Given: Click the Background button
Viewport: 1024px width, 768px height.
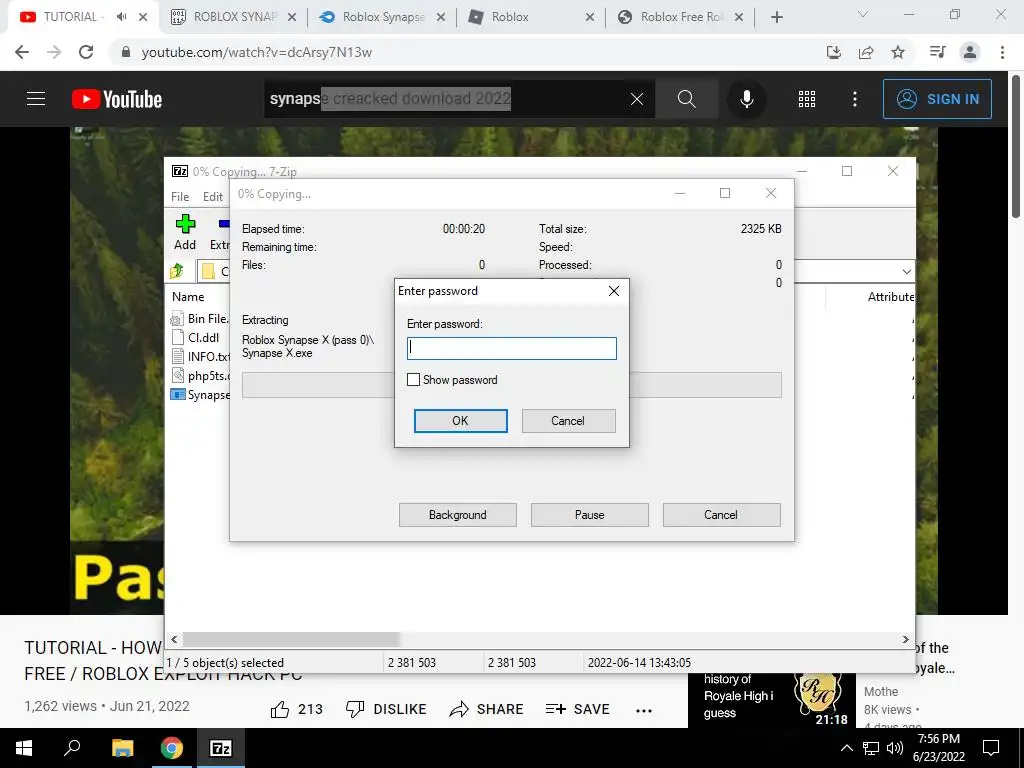Looking at the screenshot, I should pos(458,515).
